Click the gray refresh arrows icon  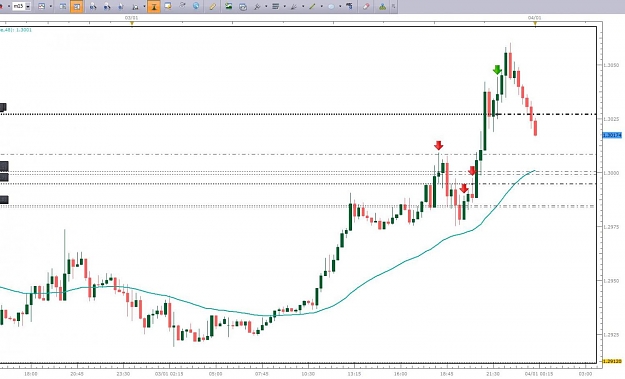pyautogui.click(x=182, y=6)
